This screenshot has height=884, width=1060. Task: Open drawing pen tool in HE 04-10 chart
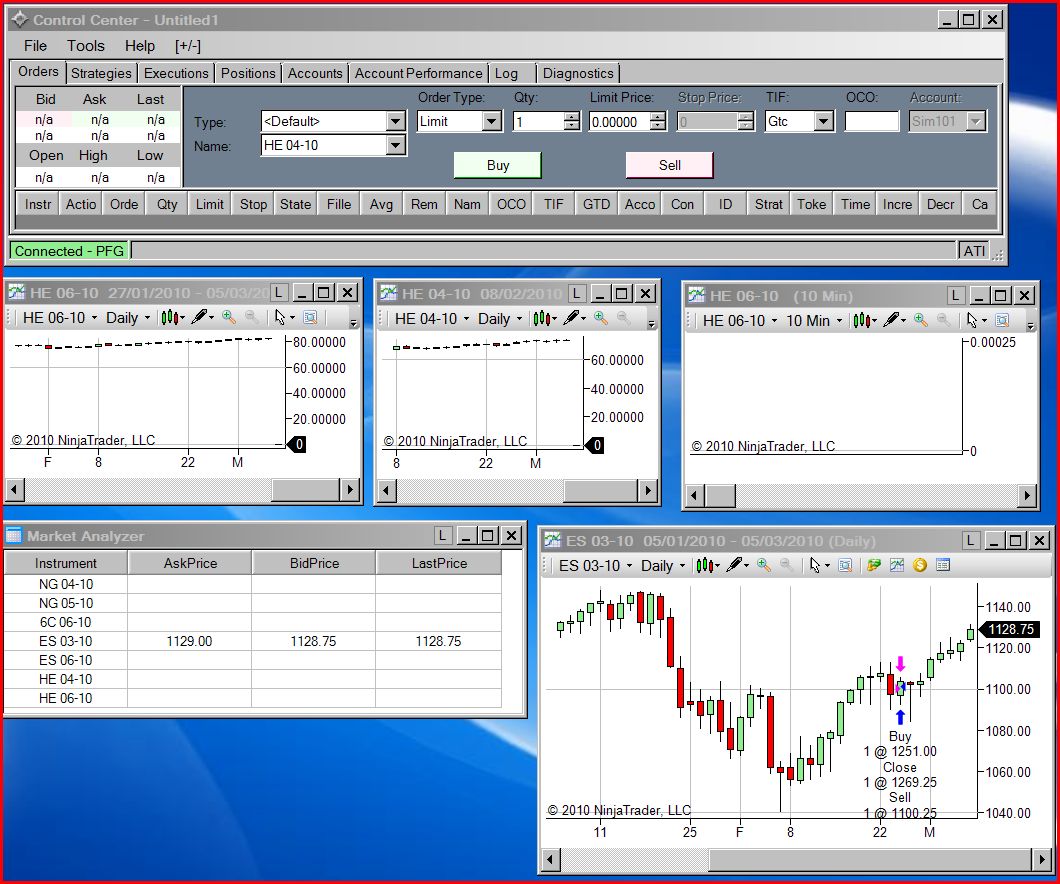[573, 318]
